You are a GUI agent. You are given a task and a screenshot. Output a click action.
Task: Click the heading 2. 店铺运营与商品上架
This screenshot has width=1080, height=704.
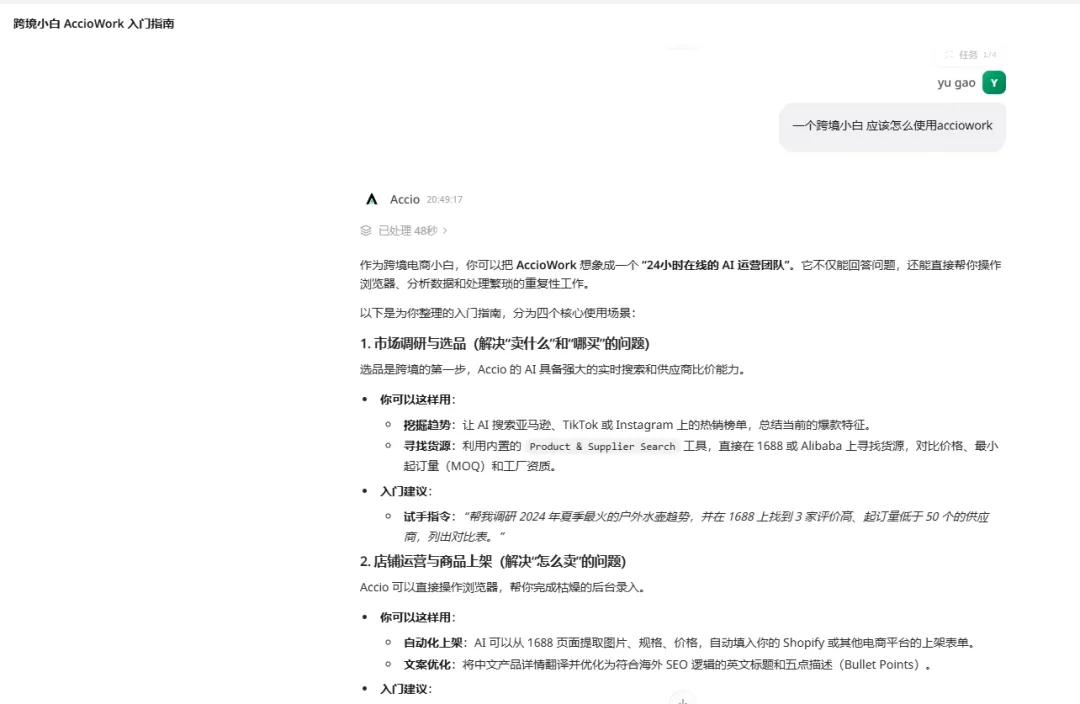tap(492, 561)
